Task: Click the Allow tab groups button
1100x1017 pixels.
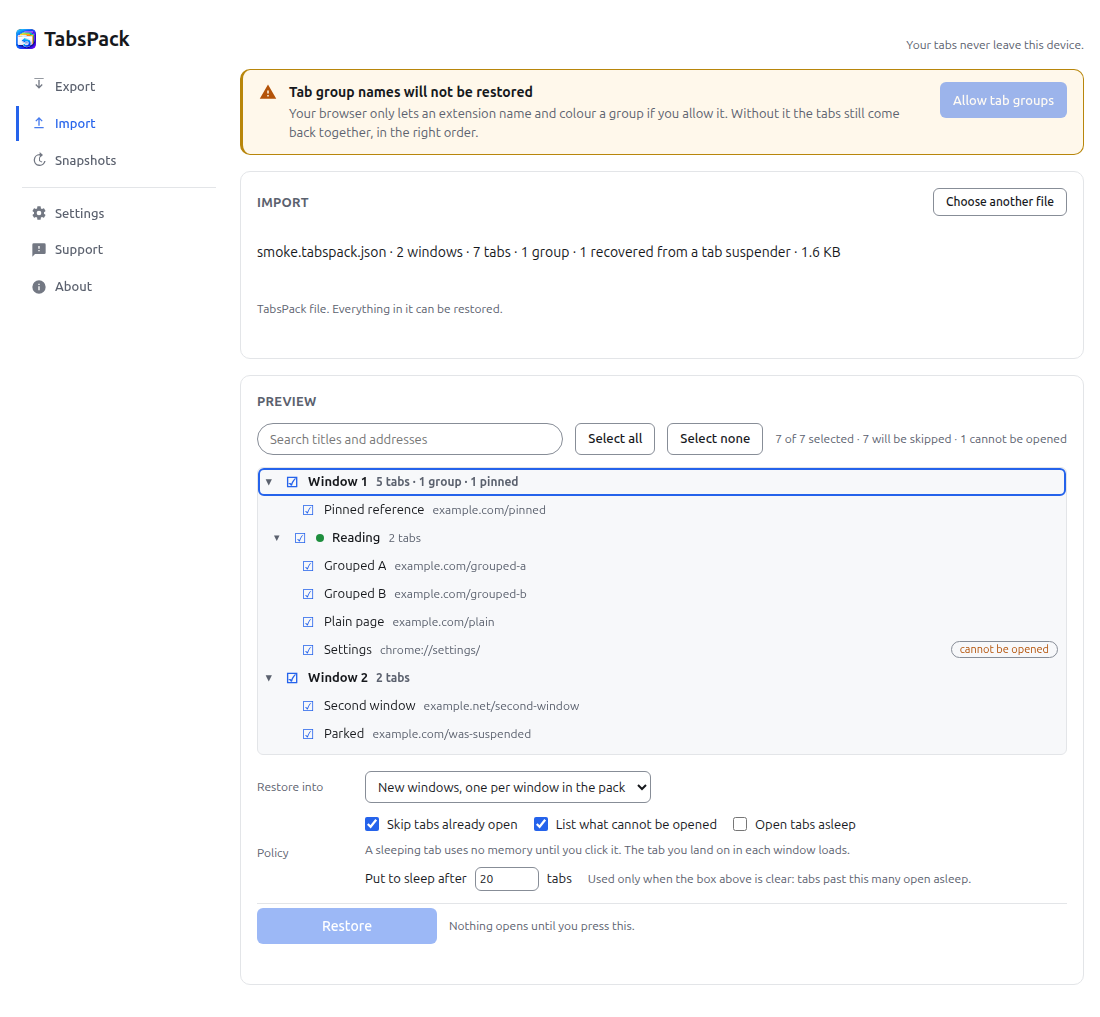Action: click(x=1003, y=100)
